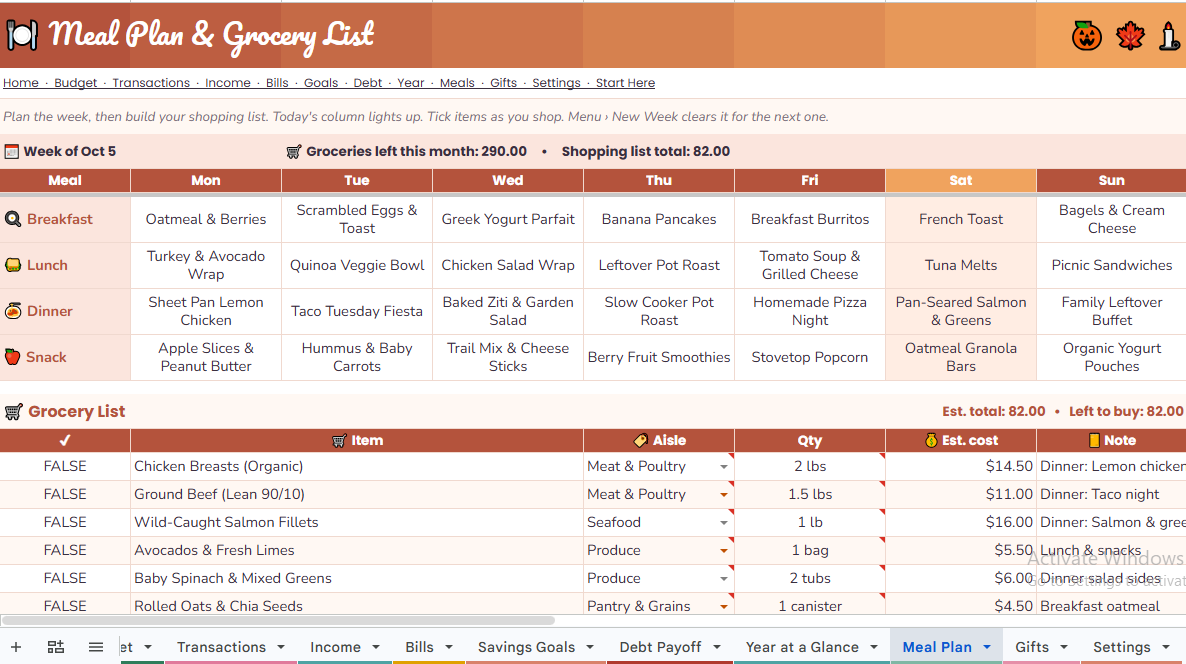Open the Transactions tab's dropdown arrow

pos(281,647)
